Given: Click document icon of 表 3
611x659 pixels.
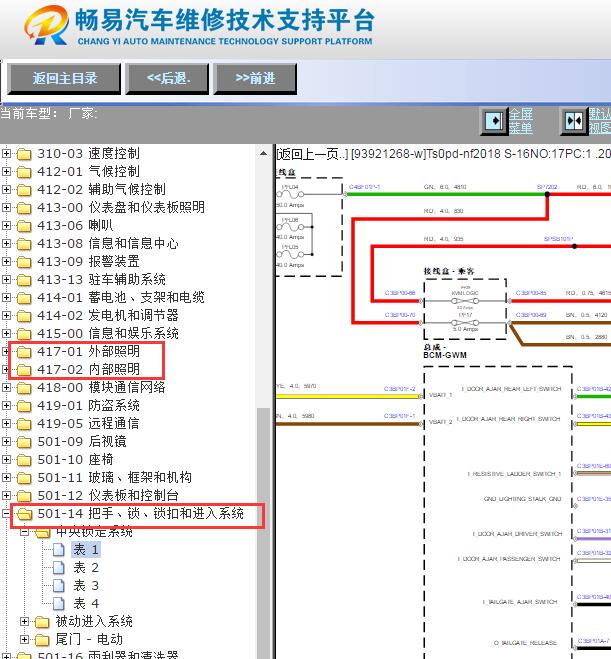Looking at the screenshot, I should coord(59,586).
